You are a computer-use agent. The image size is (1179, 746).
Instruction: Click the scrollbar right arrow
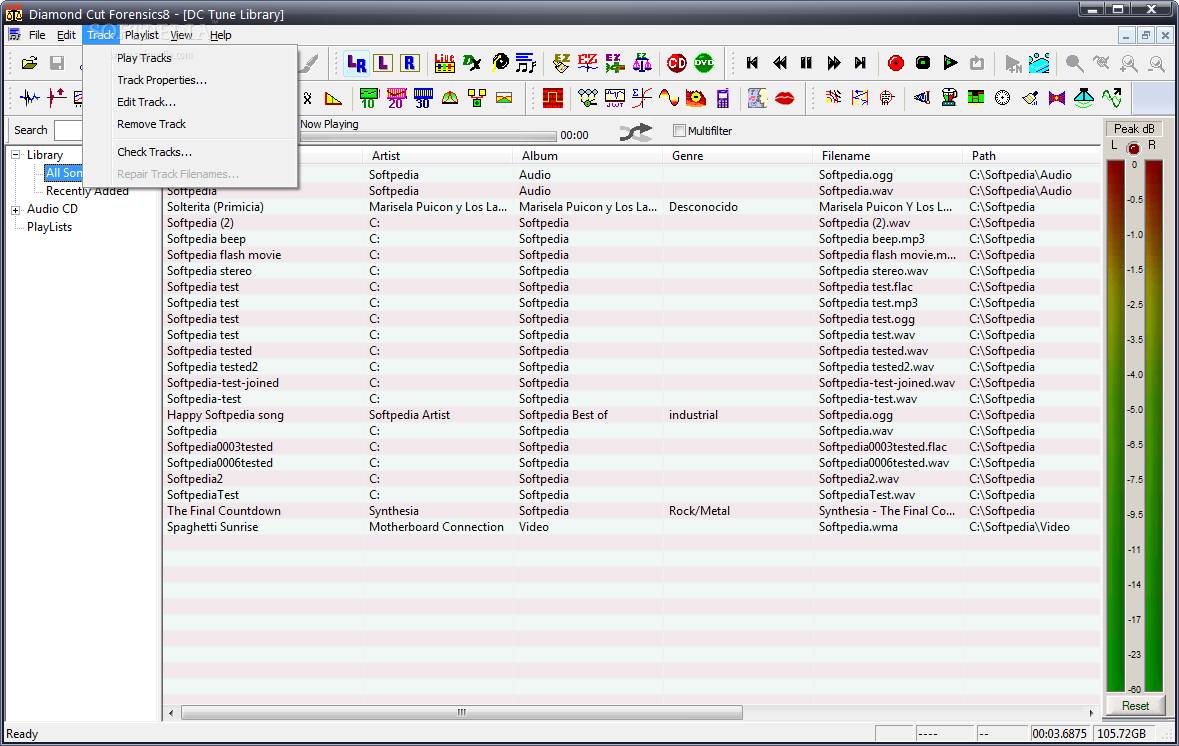[x=1091, y=712]
